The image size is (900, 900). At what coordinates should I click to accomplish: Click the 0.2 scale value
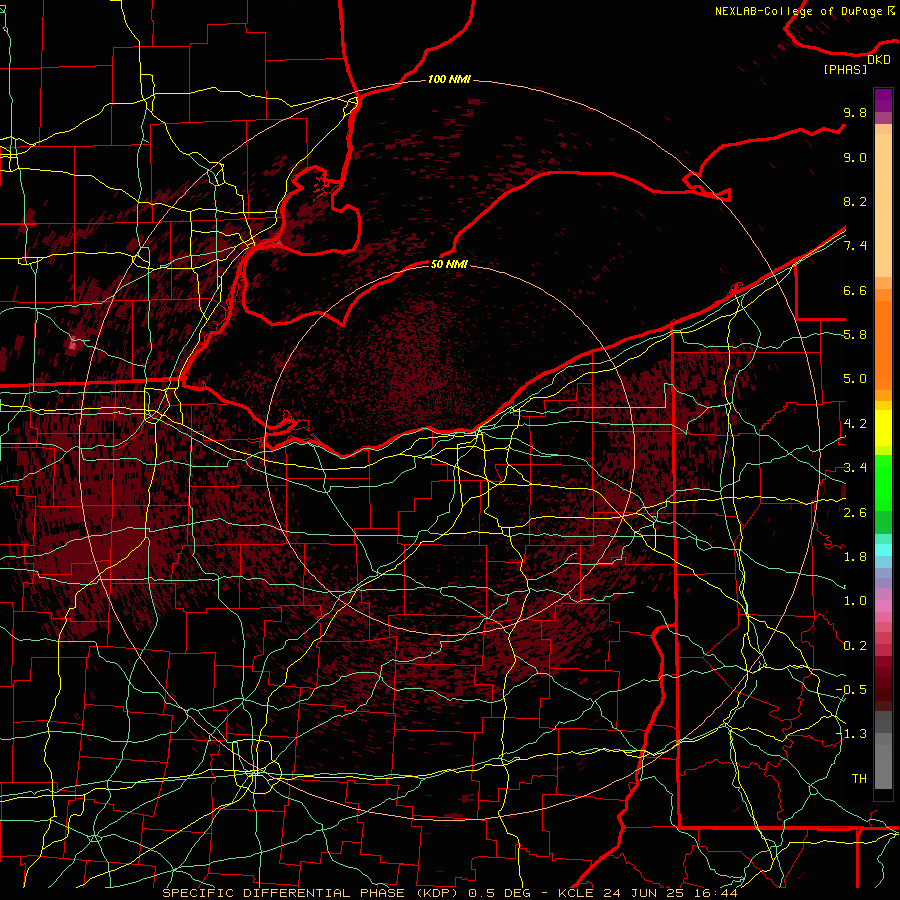tap(855, 646)
